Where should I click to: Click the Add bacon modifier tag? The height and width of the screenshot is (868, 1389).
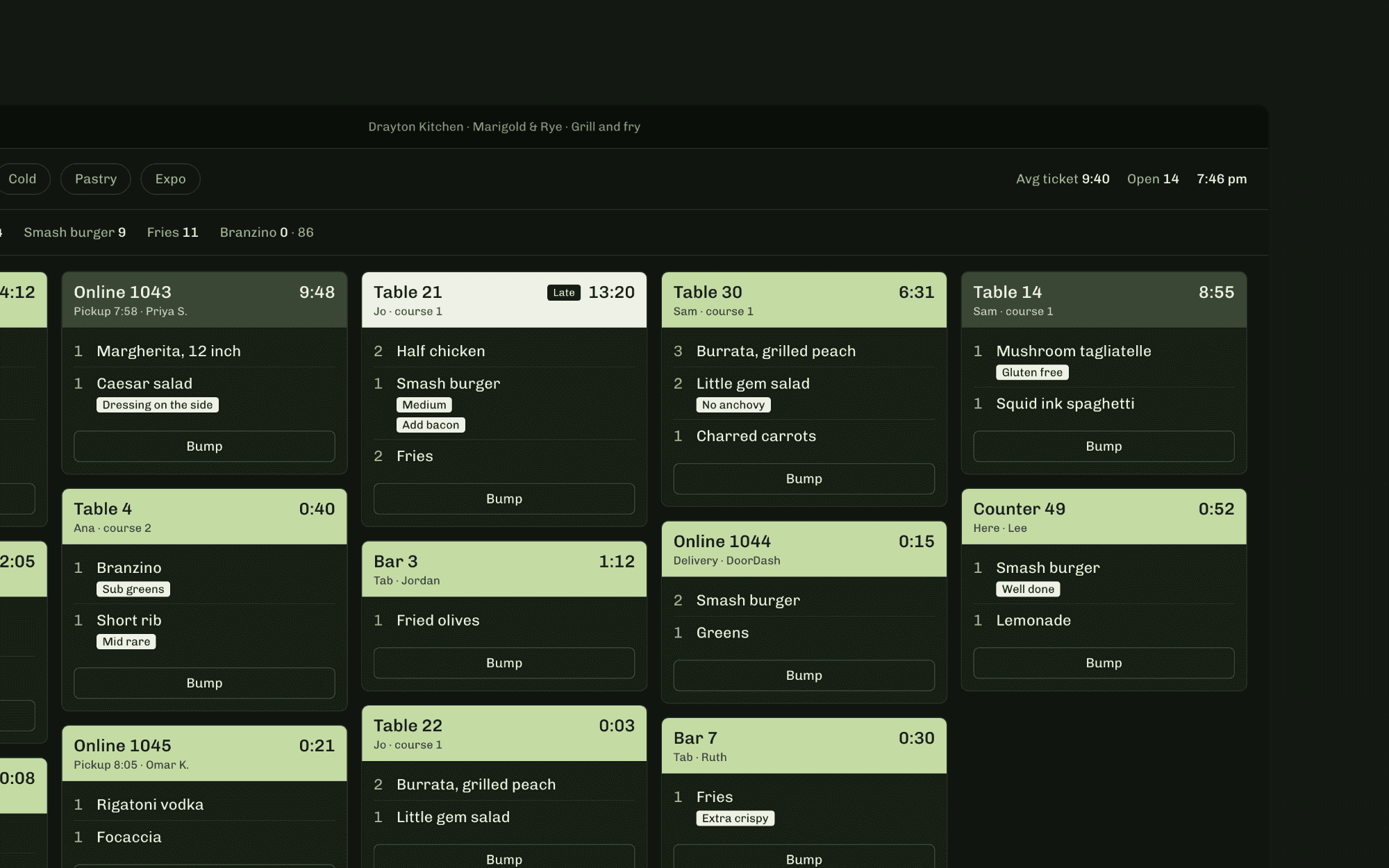coord(431,426)
